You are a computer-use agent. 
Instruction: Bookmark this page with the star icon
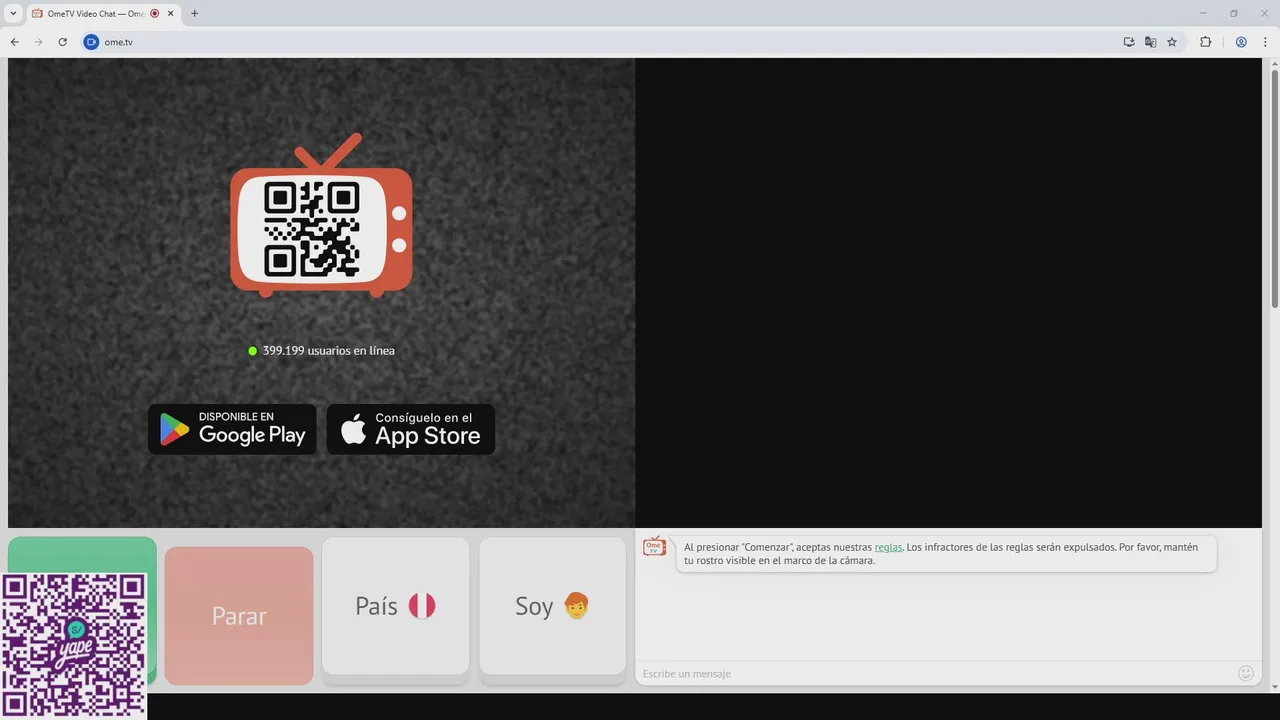[1172, 42]
